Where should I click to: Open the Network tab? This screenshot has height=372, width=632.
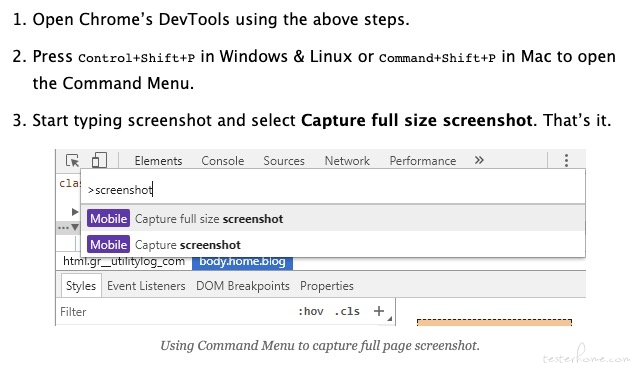tap(347, 161)
